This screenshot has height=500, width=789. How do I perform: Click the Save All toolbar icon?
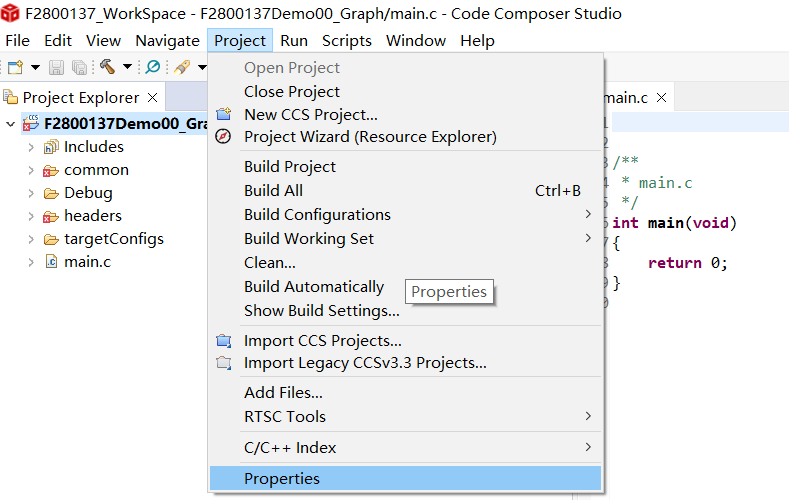pos(80,67)
